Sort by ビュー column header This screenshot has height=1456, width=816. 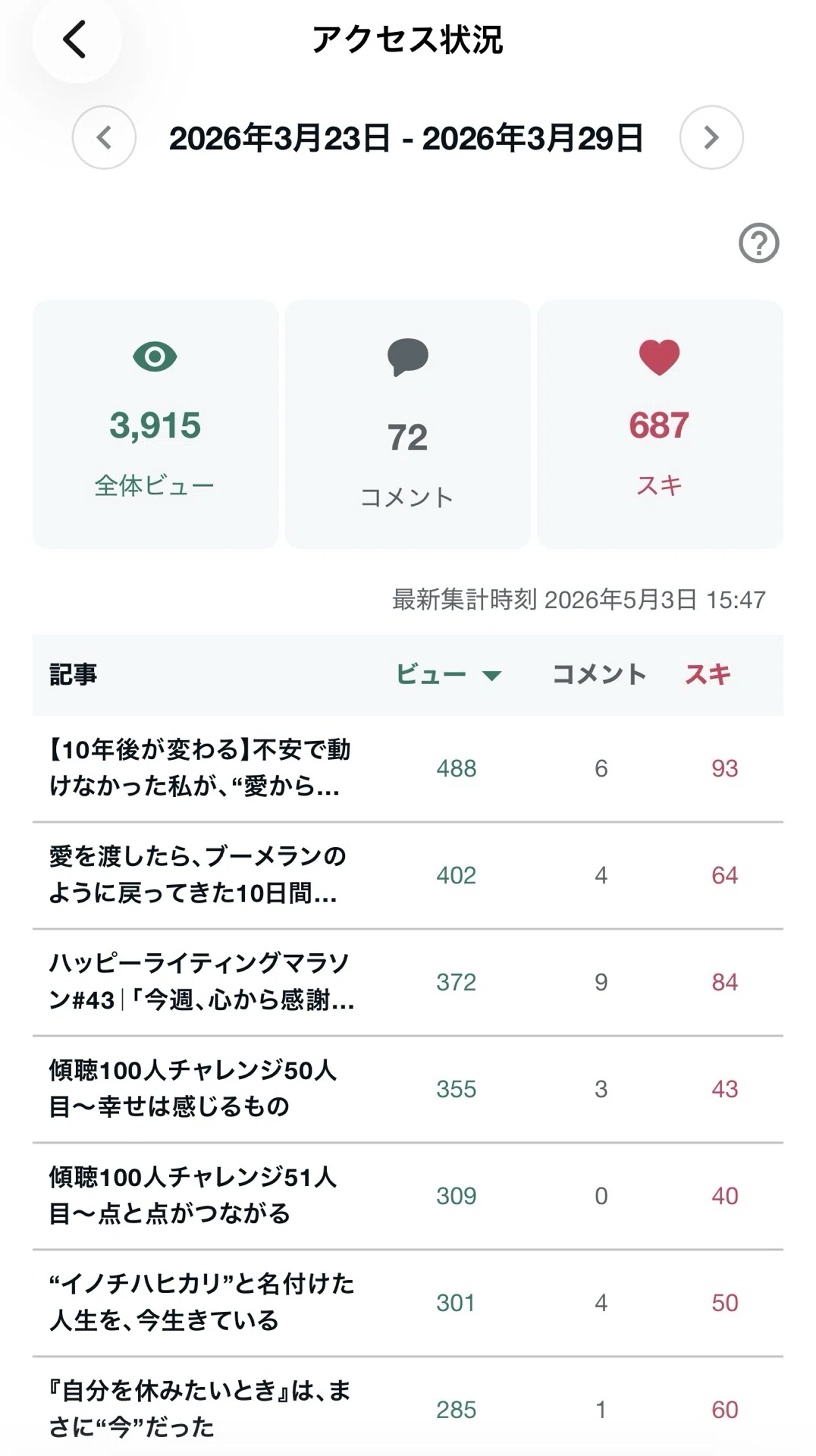432,674
